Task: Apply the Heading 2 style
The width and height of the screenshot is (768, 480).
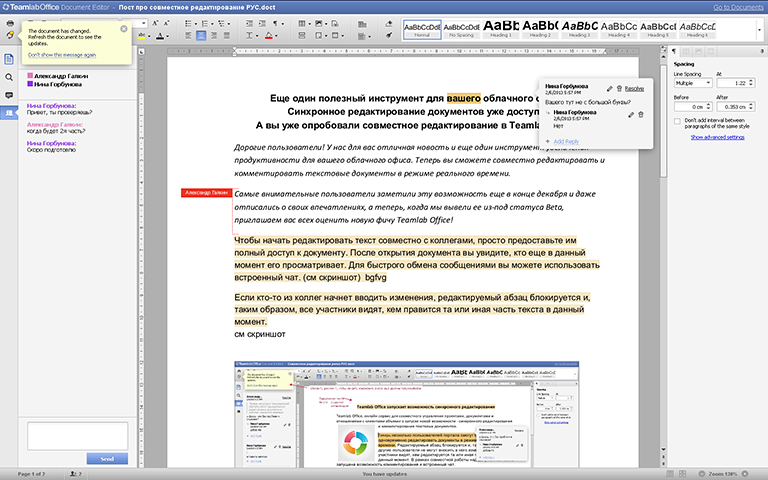Action: (540, 29)
